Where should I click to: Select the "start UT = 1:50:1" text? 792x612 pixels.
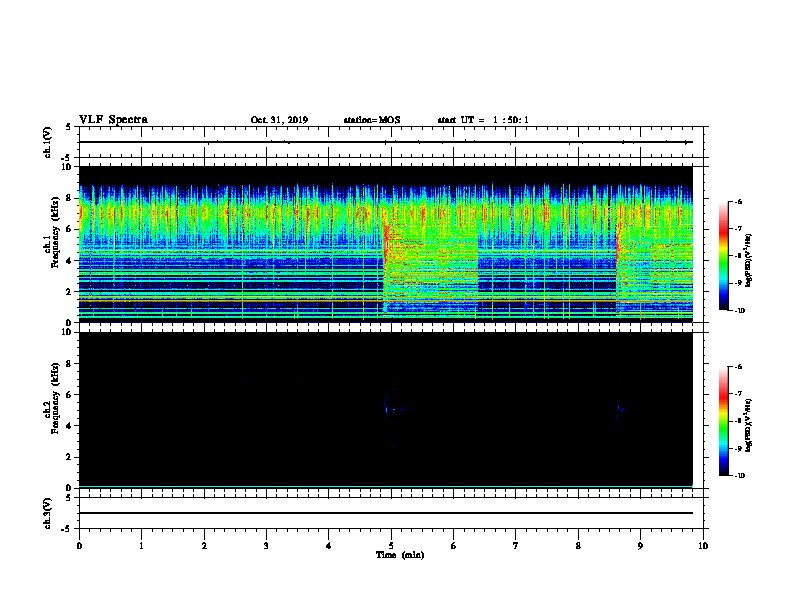tap(483, 120)
